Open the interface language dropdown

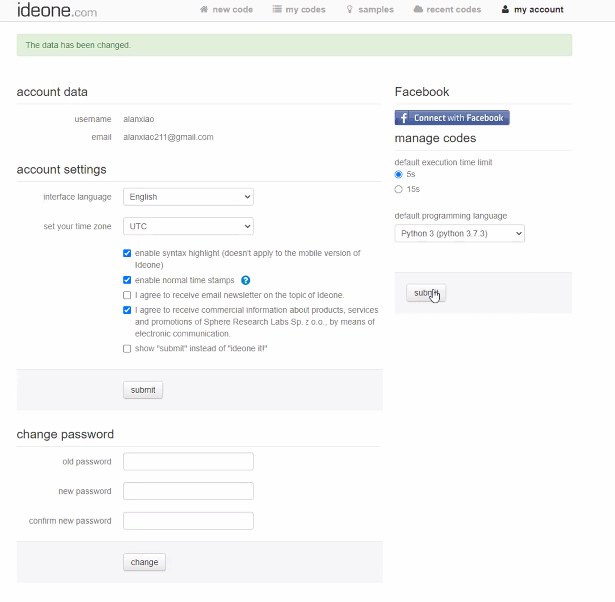tap(188, 197)
